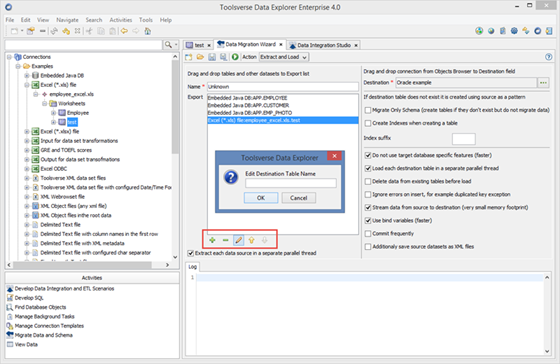Click Cancel in Edit Destination dialog

[x=299, y=198]
